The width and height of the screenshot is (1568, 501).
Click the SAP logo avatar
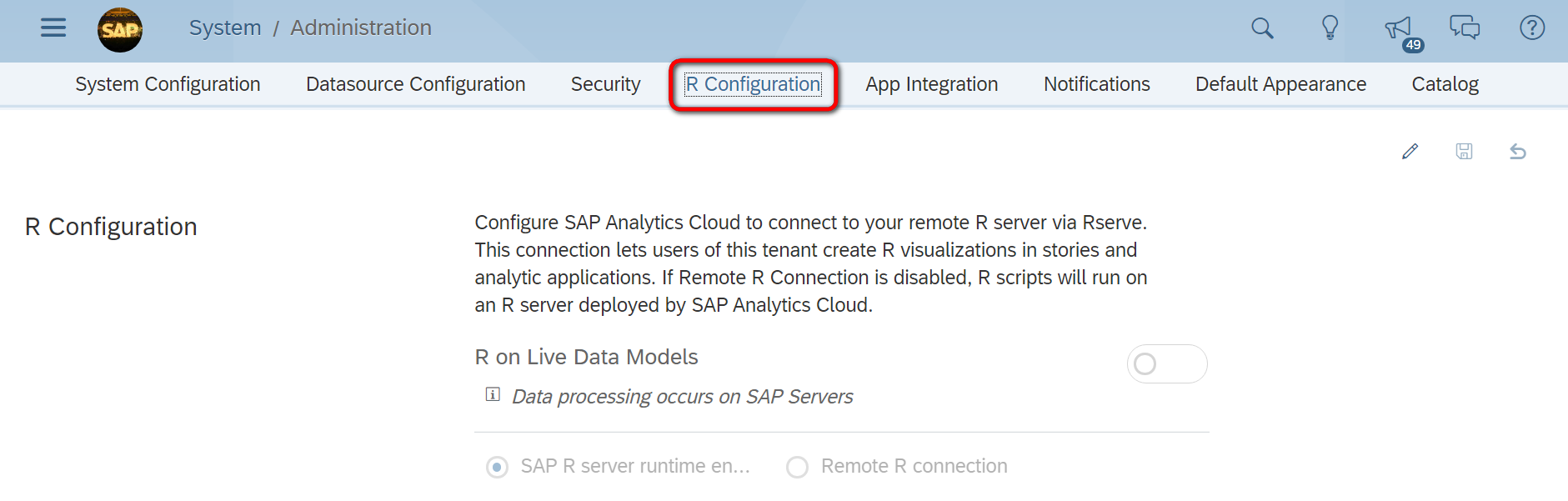120,30
